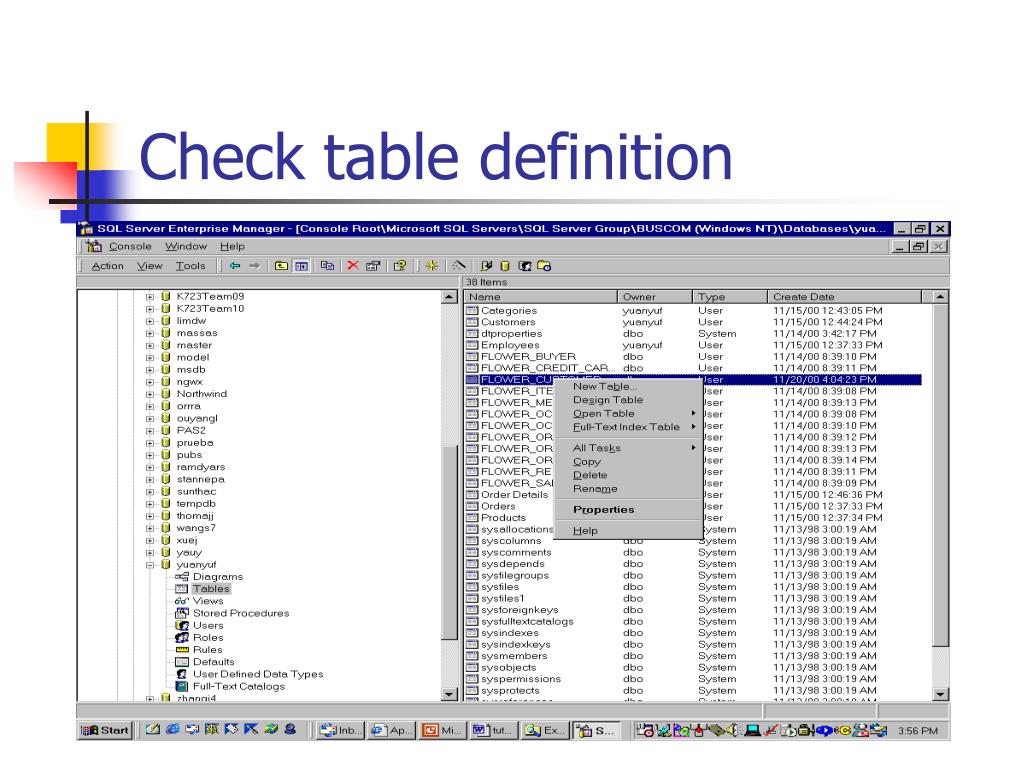
Task: Click the Start button on the taskbar
Action: (x=104, y=730)
